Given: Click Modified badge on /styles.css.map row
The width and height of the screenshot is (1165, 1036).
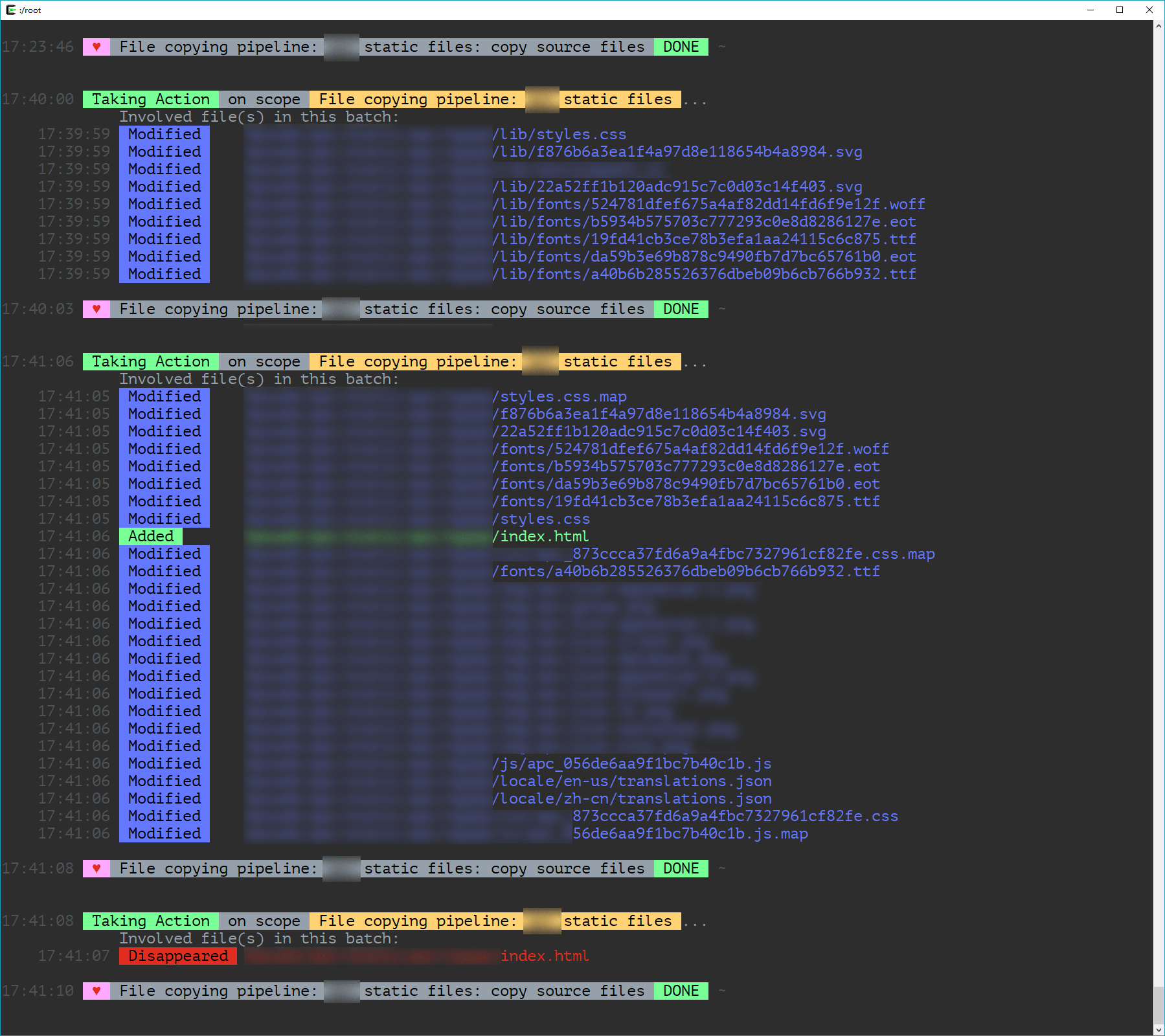Looking at the screenshot, I should (164, 396).
